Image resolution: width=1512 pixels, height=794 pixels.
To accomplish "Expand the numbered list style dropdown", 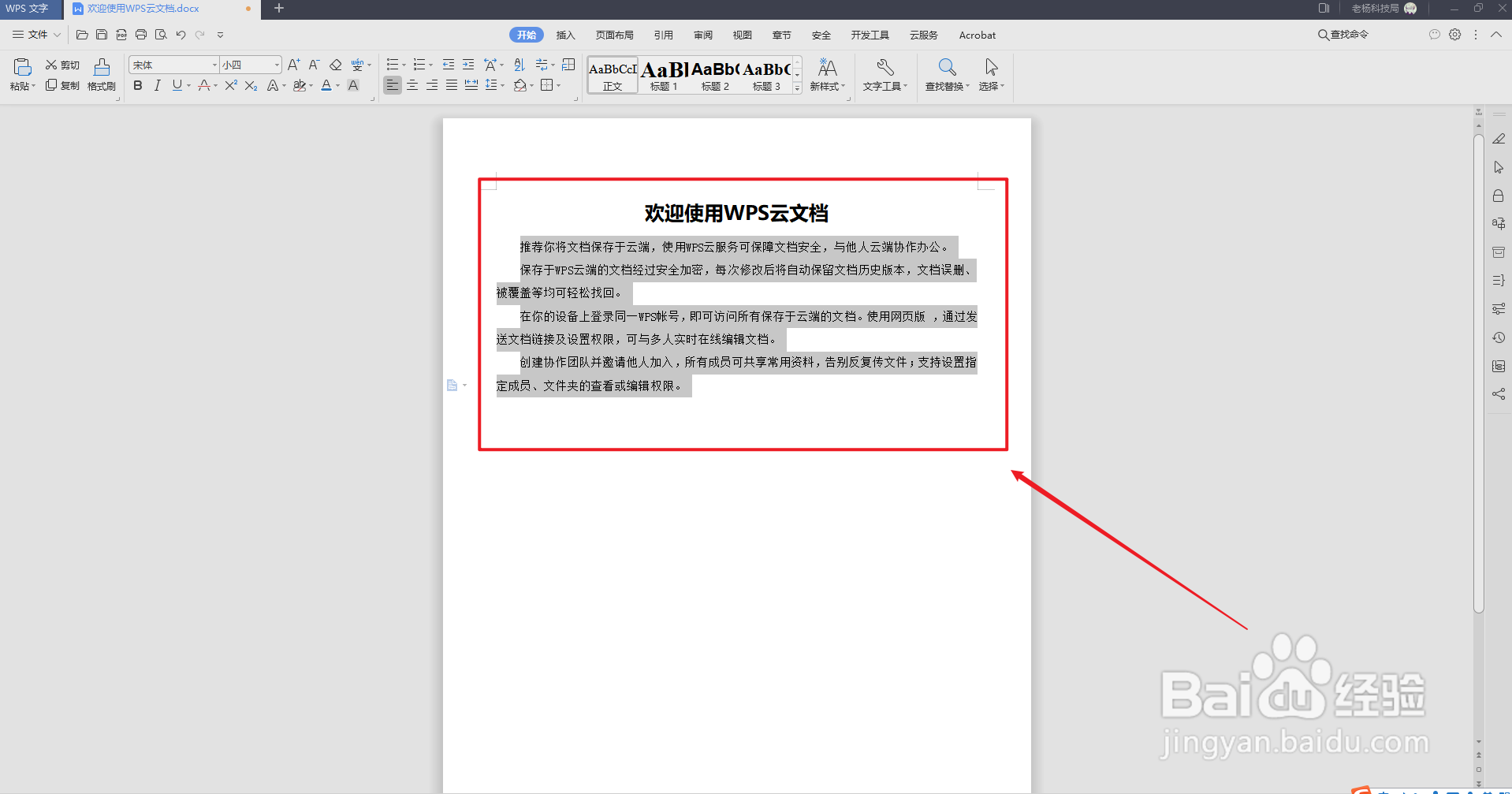I will click(430, 65).
